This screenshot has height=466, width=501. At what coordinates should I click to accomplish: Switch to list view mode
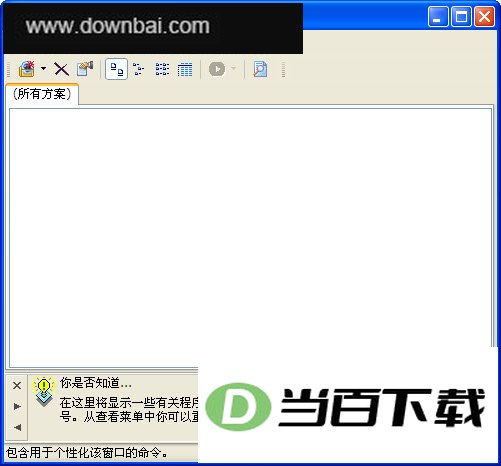point(162,69)
